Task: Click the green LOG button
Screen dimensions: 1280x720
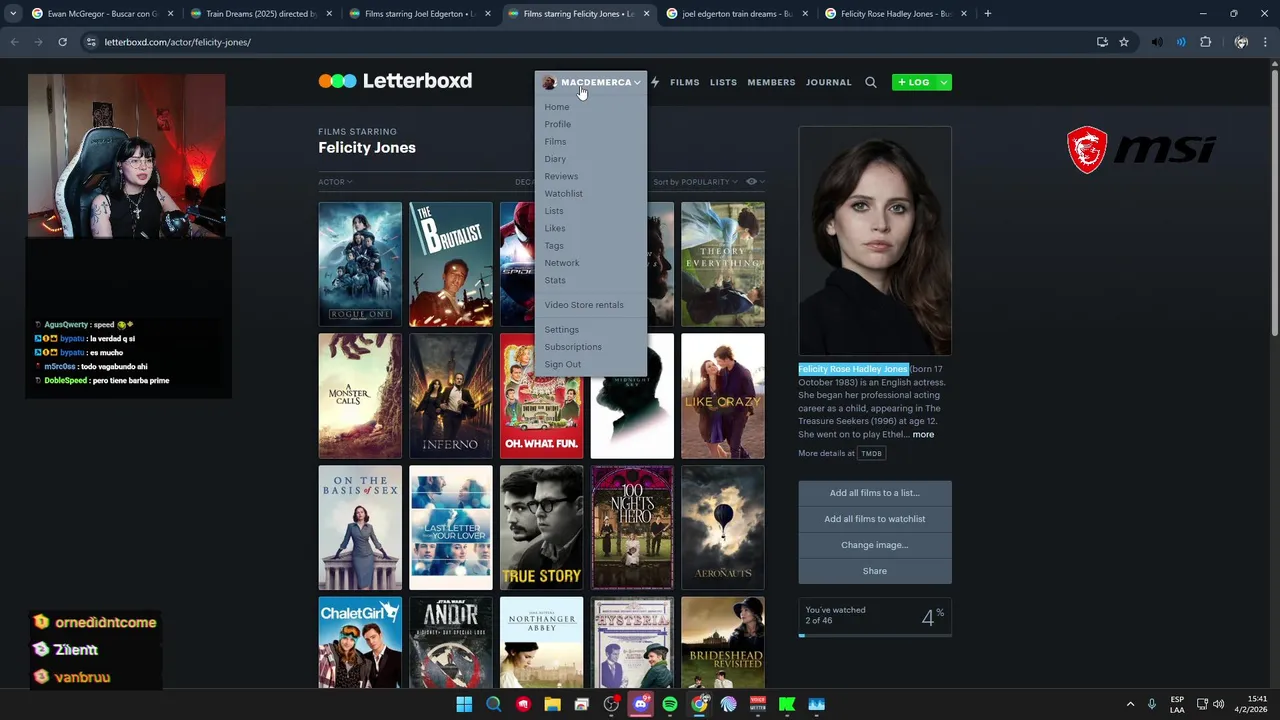Action: tap(914, 82)
